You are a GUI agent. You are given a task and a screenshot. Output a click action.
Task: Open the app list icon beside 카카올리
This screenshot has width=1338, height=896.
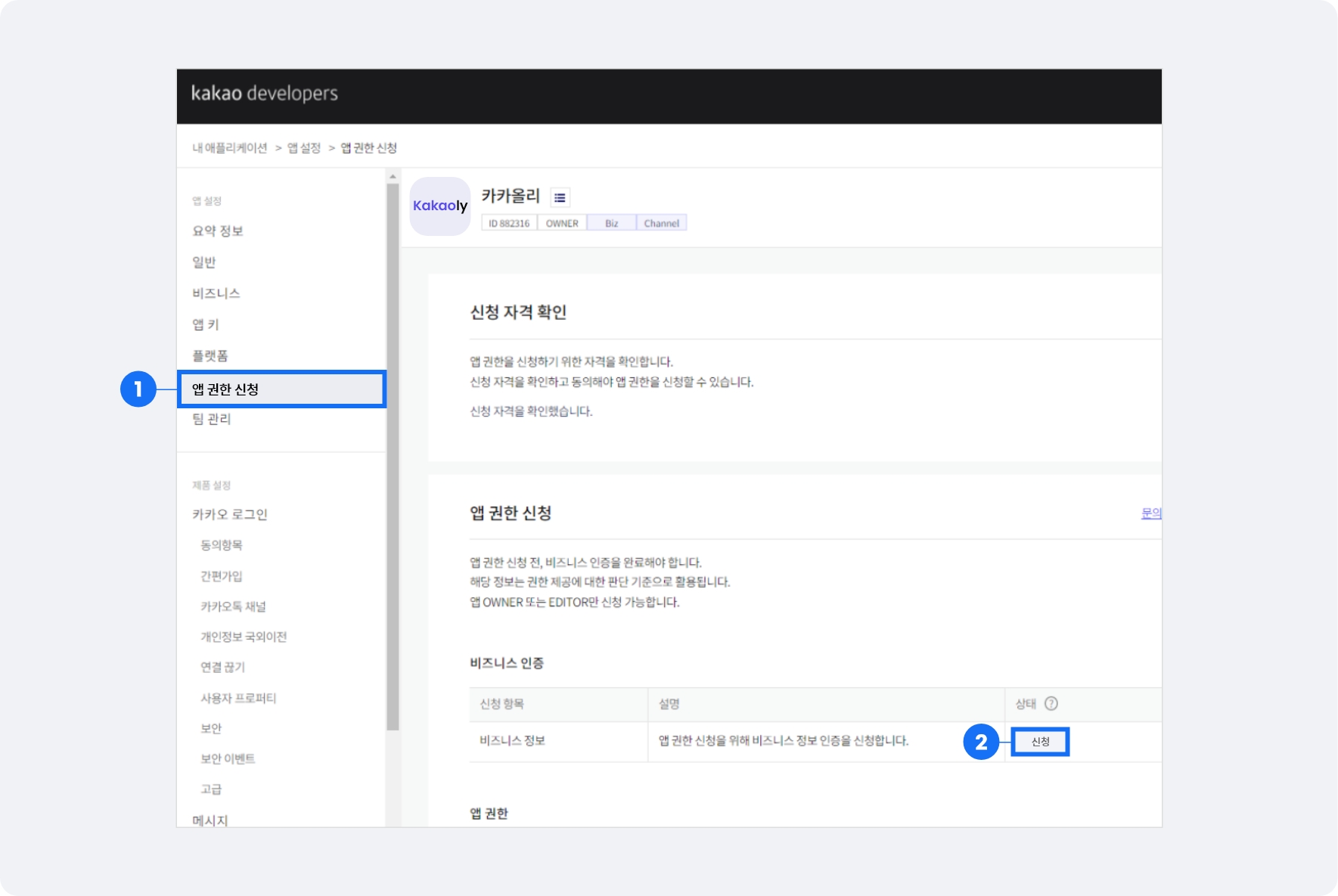click(x=560, y=197)
